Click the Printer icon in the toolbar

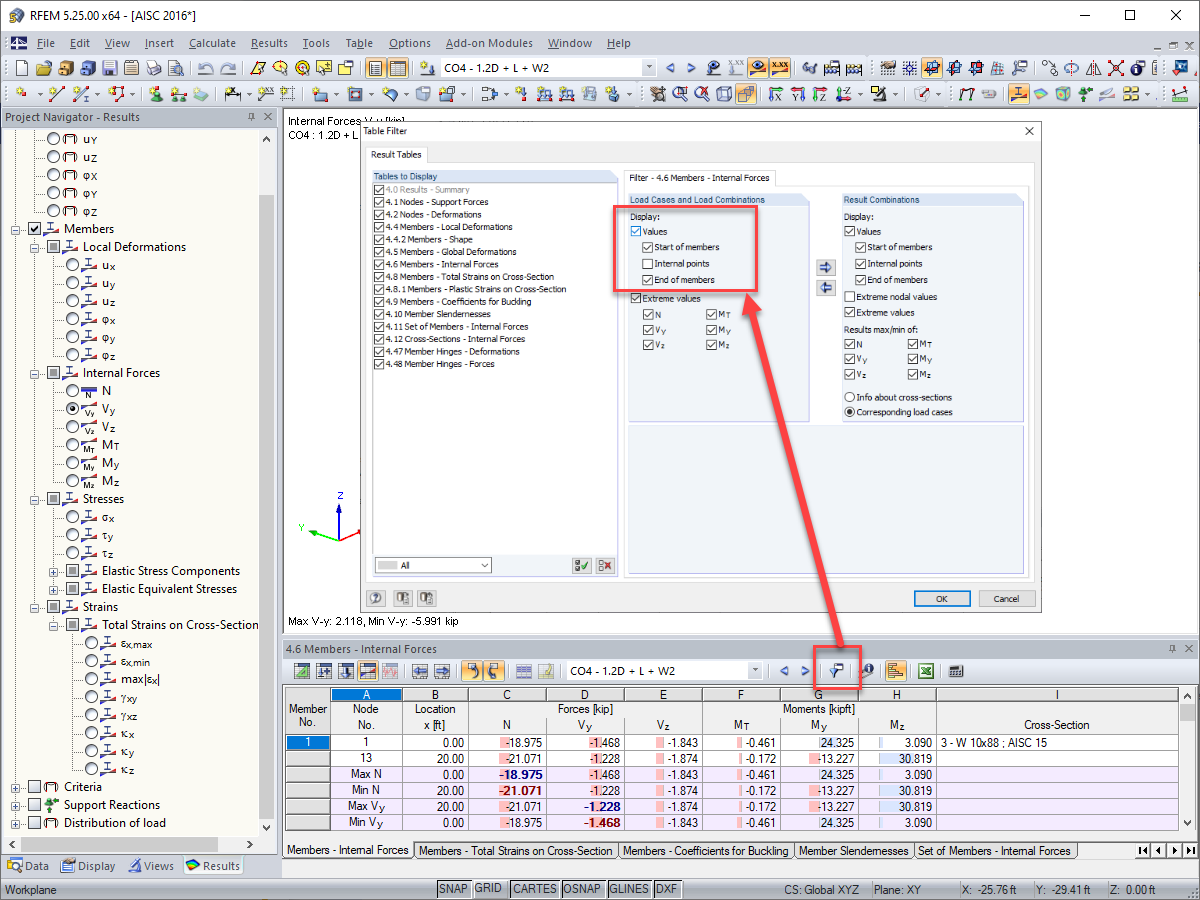coord(153,67)
